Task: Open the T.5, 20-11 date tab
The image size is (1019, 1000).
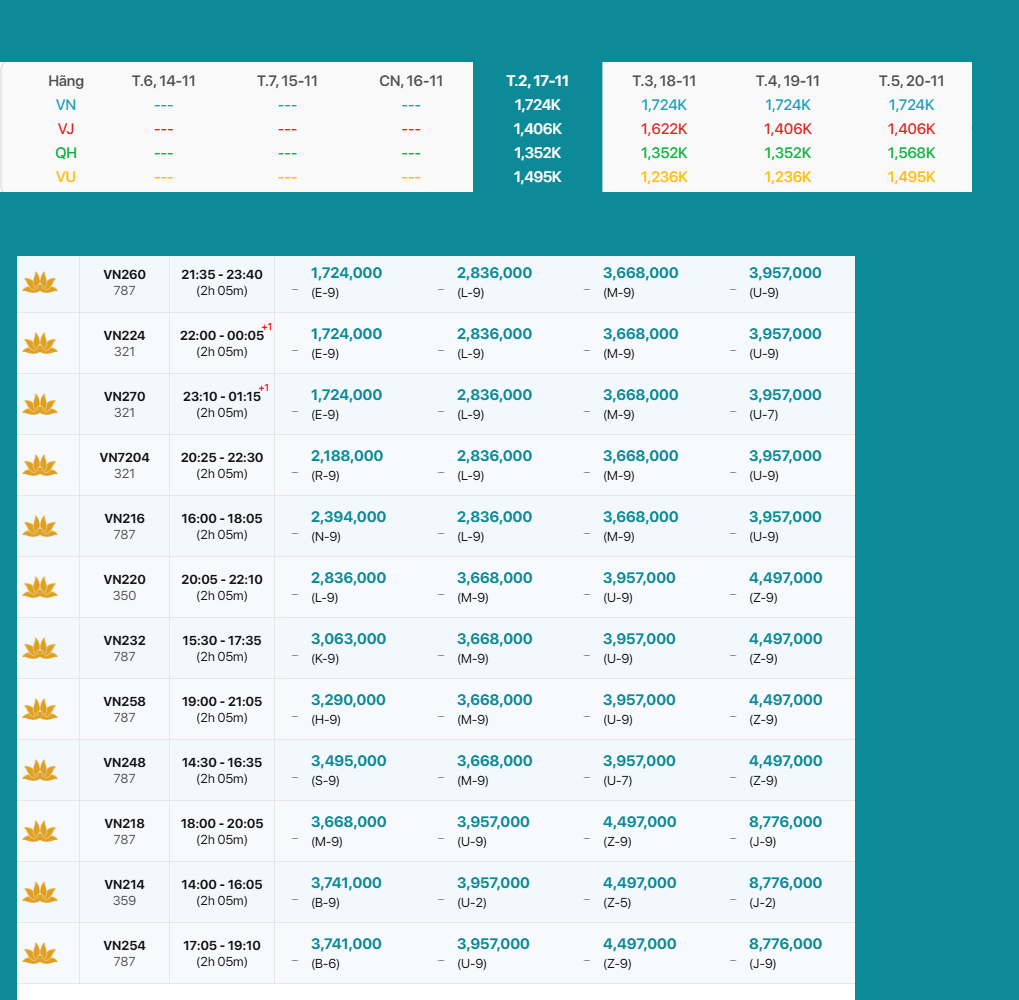Action: (x=911, y=81)
